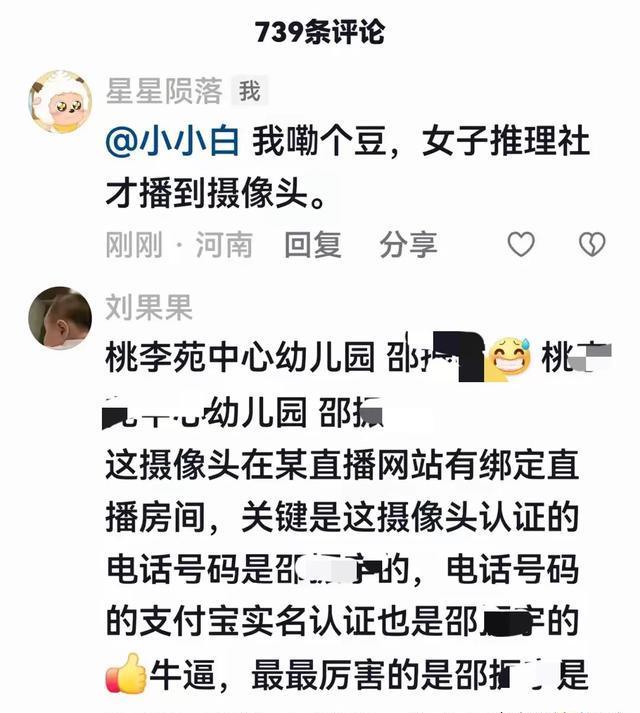Tap the thumbs-up emoji before 牛逼

126,673
